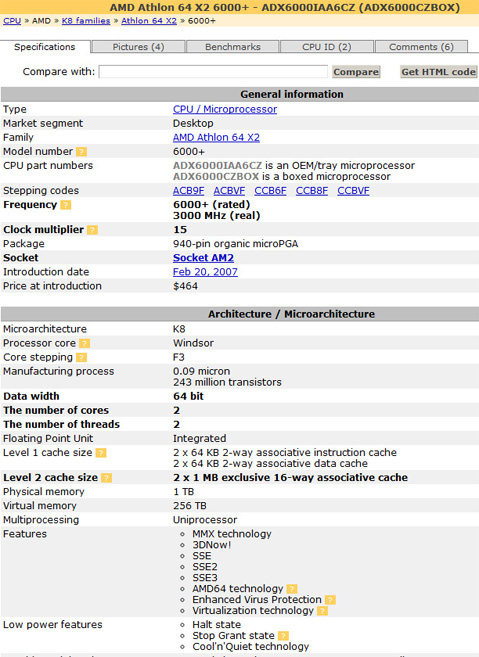Click help icon next to Frequency
This screenshot has height=657, width=479.
point(66,205)
